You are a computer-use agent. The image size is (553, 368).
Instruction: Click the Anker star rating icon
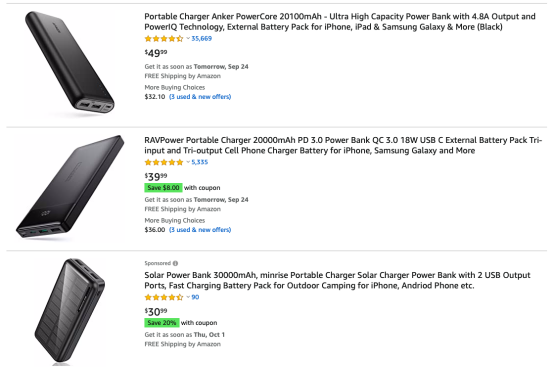(x=164, y=38)
